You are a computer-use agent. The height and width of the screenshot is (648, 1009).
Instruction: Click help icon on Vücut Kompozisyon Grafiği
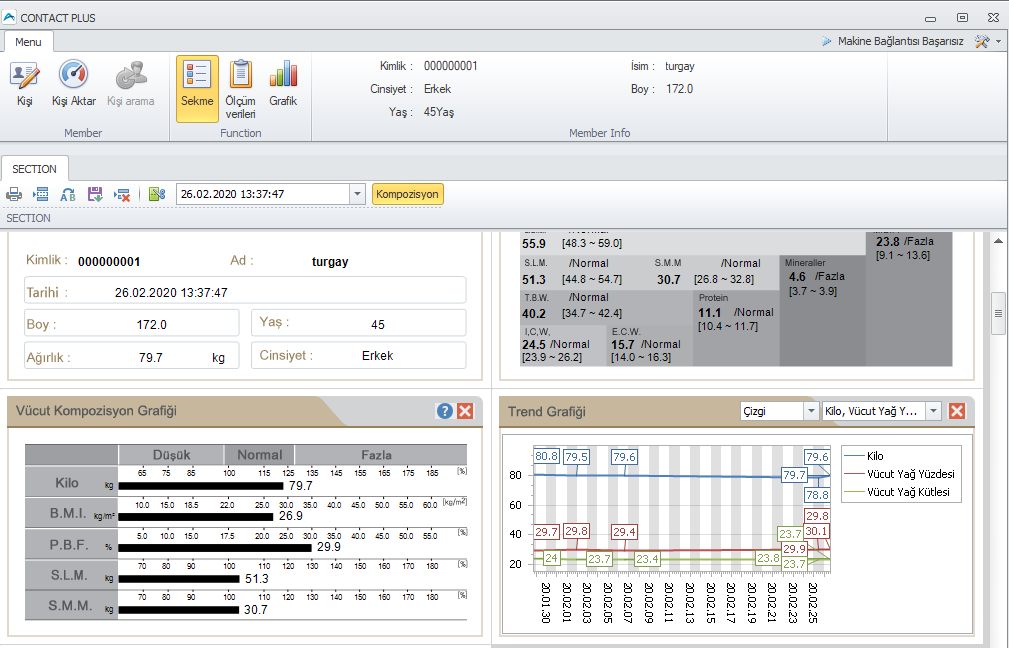(x=445, y=411)
